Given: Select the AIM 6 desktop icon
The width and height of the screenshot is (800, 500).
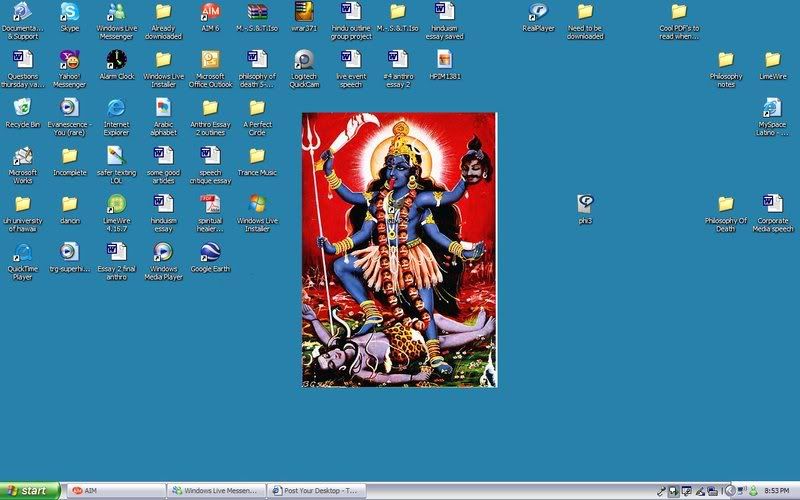Looking at the screenshot, I should 210,12.
